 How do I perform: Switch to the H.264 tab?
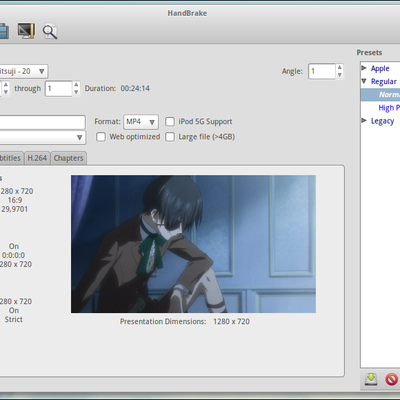tap(37, 158)
